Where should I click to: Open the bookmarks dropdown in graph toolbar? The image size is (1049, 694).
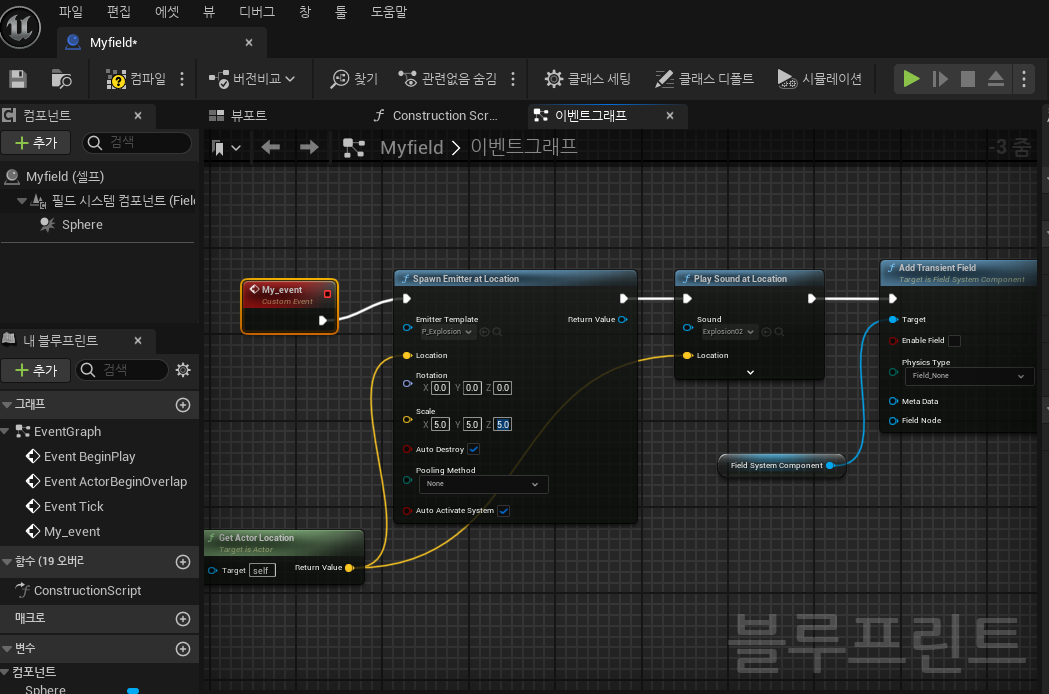point(226,148)
